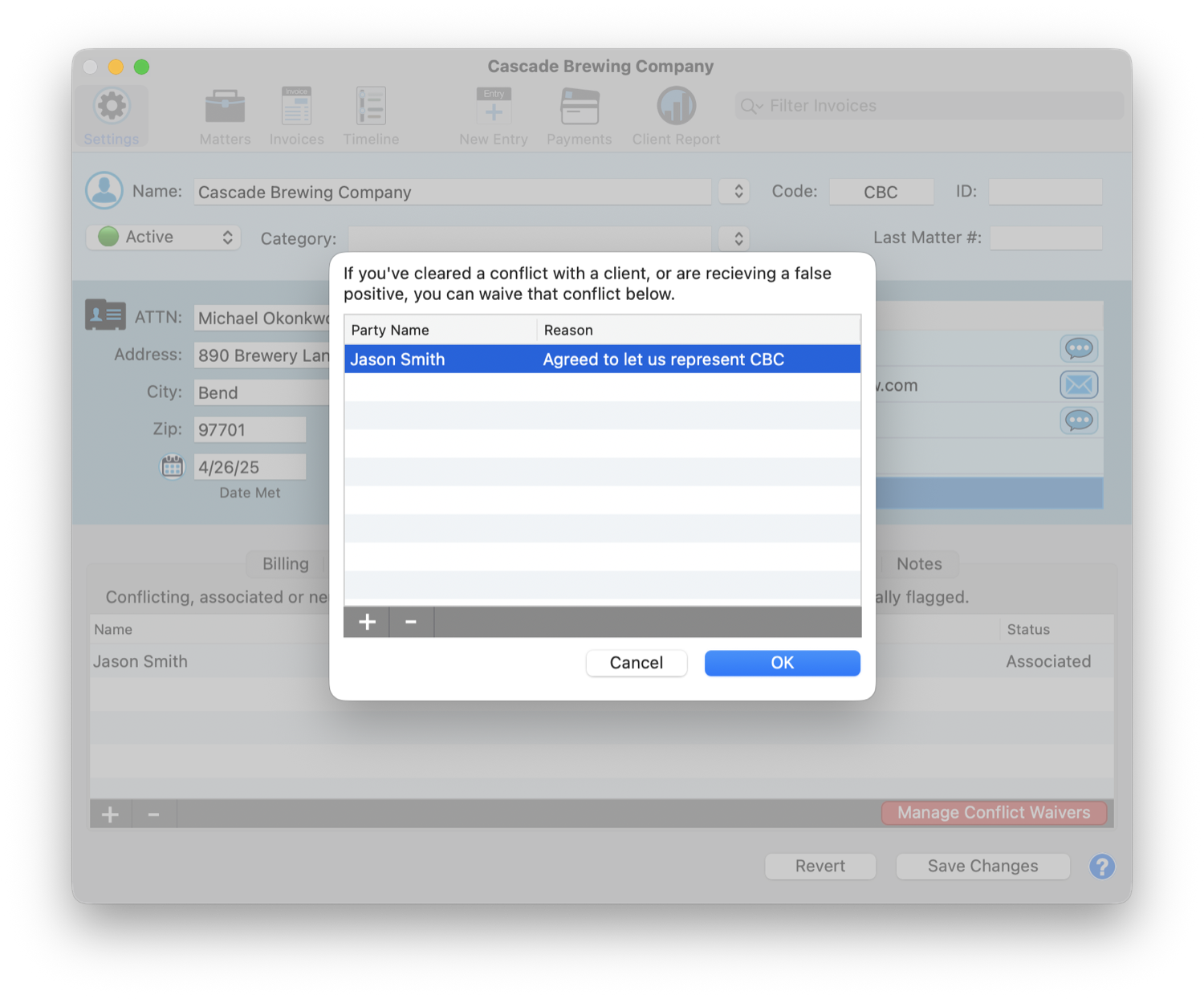Open the Invoices toolbar icon

[296, 107]
